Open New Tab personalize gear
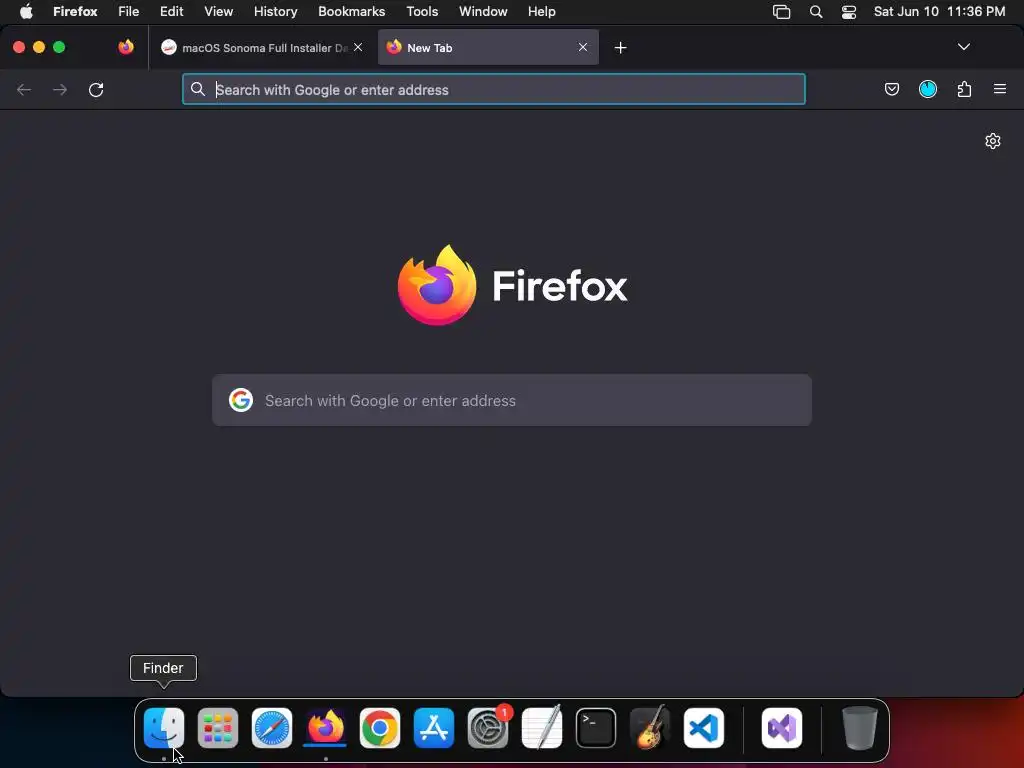Viewport: 1024px width, 768px height. click(x=993, y=141)
